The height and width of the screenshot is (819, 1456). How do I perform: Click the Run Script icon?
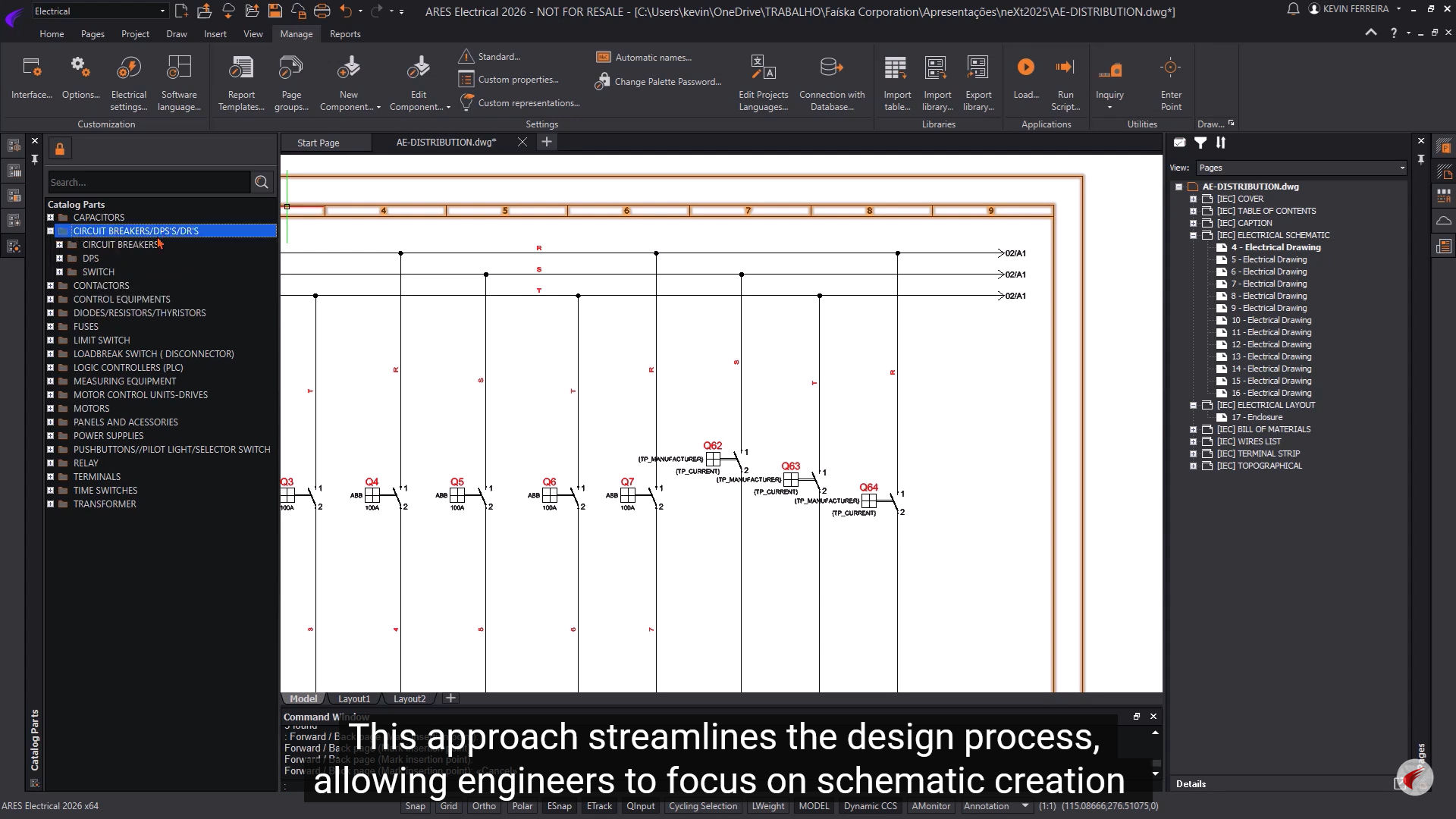pos(1065,68)
